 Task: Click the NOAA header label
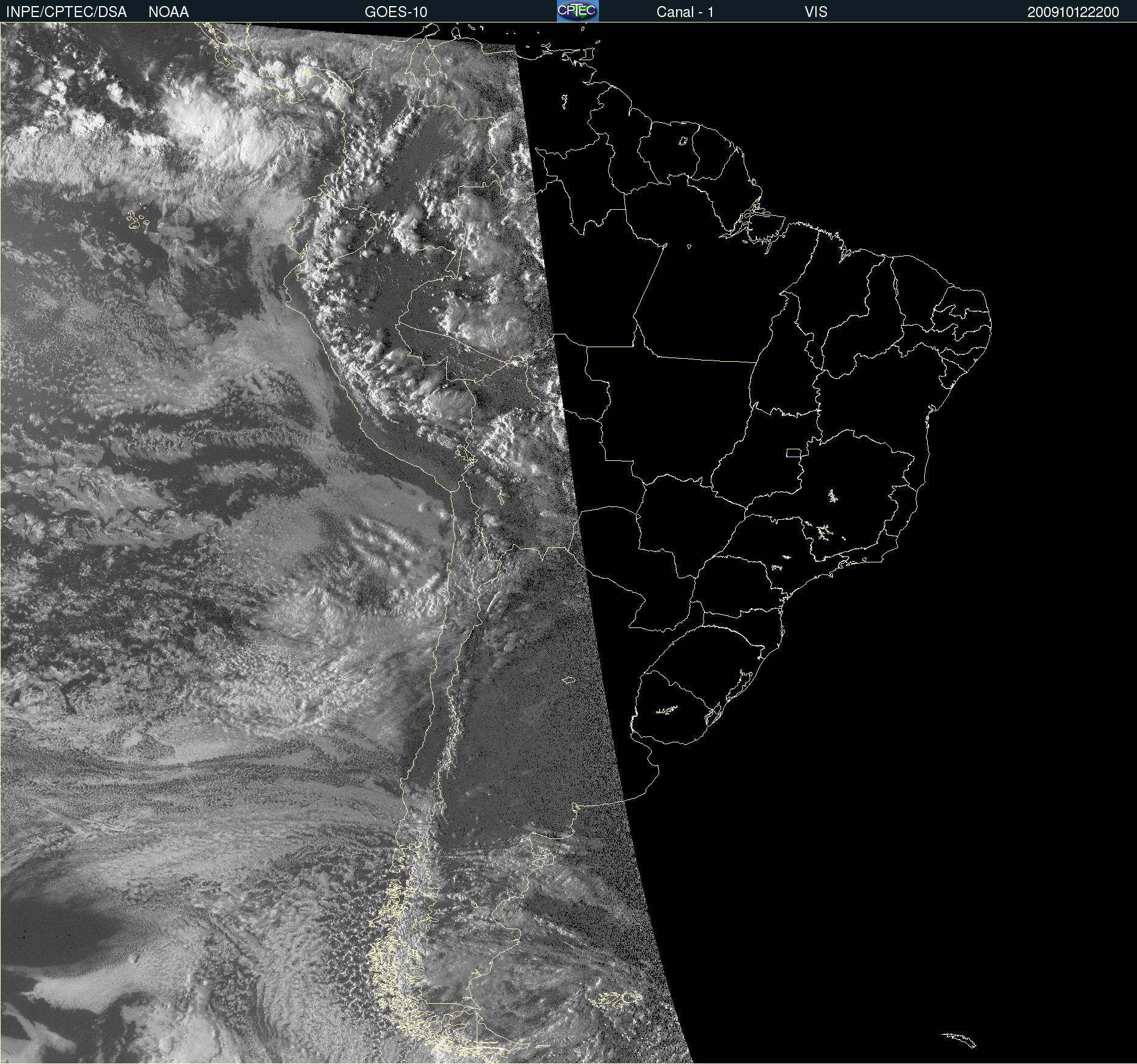(168, 12)
